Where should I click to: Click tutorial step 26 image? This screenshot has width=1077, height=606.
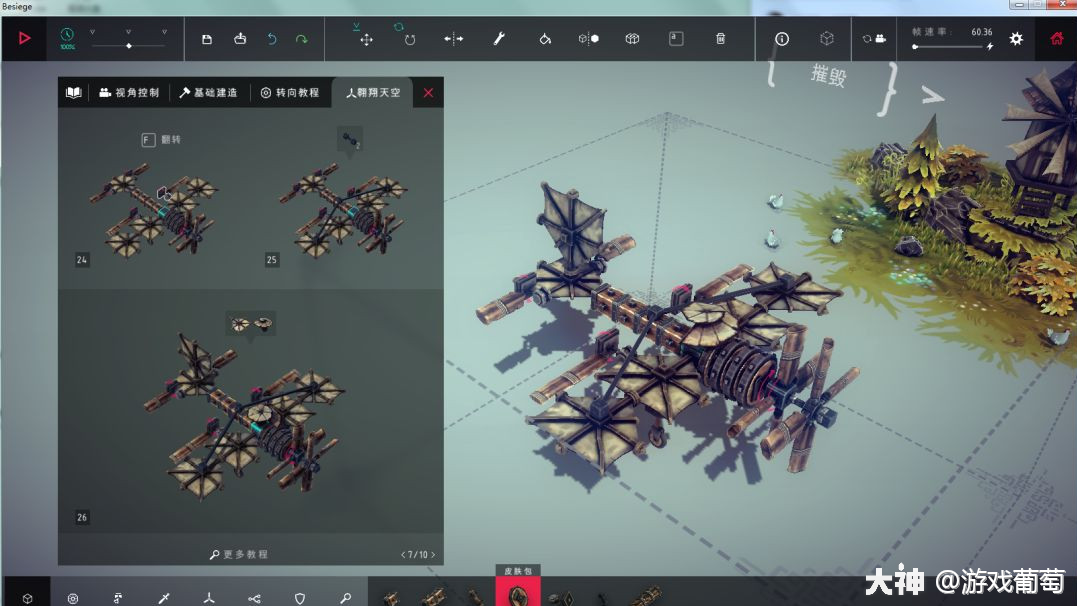(x=245, y=416)
